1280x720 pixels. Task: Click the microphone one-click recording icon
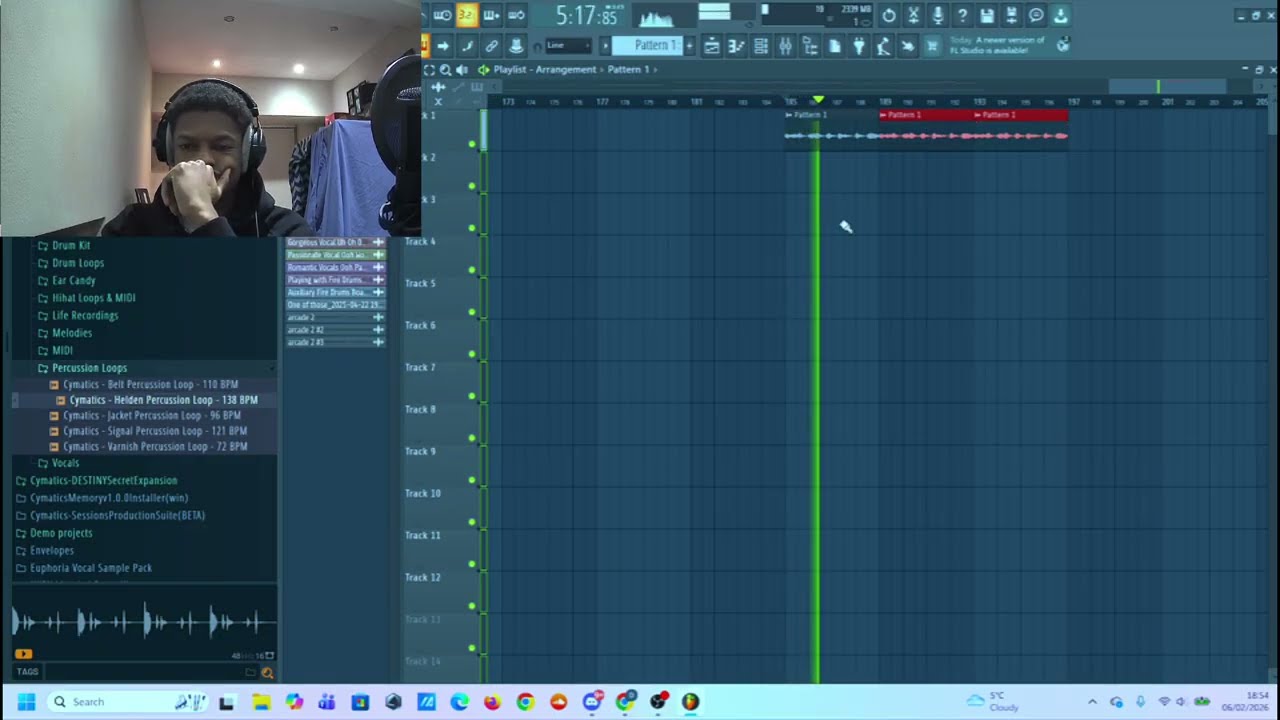pyautogui.click(x=938, y=16)
